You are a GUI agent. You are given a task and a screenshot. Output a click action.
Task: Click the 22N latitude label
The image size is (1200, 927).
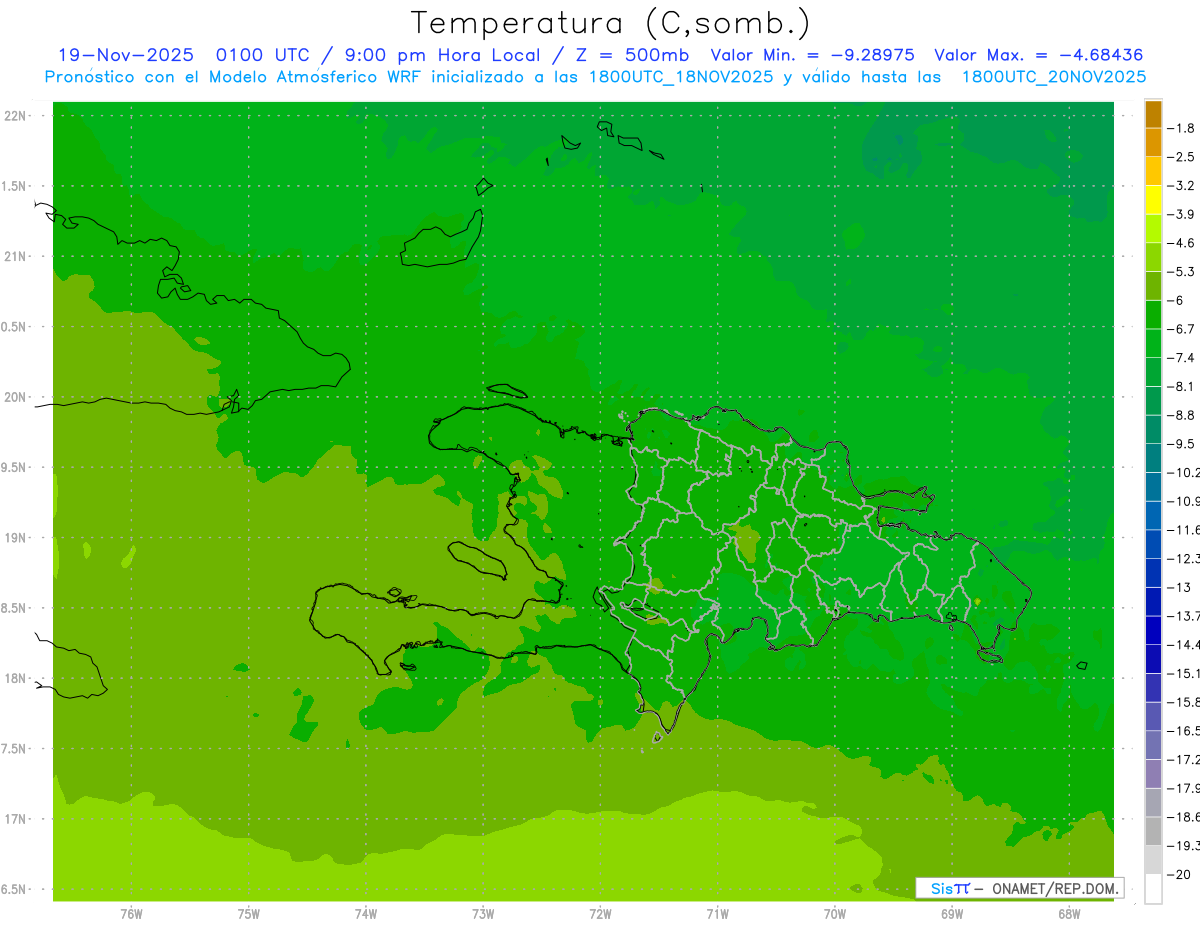coord(15,116)
